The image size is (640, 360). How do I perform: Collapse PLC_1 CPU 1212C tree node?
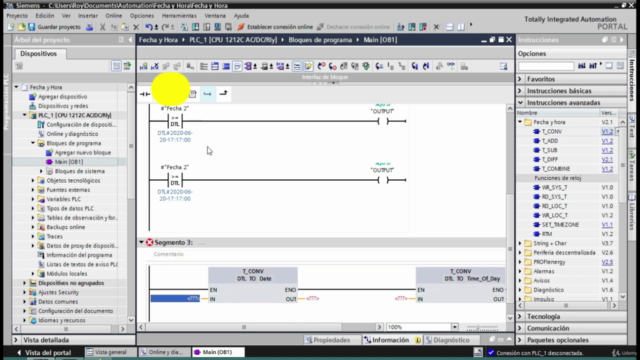(x=25, y=115)
